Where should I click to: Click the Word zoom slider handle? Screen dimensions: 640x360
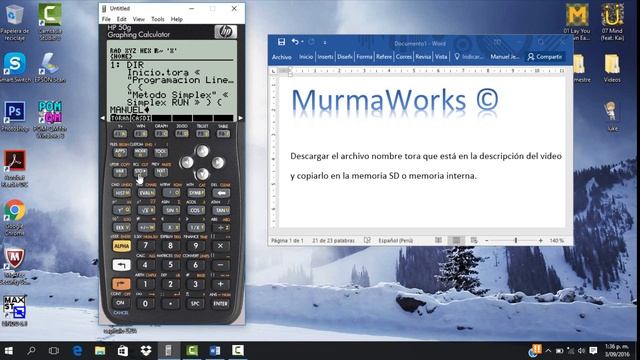[516, 241]
